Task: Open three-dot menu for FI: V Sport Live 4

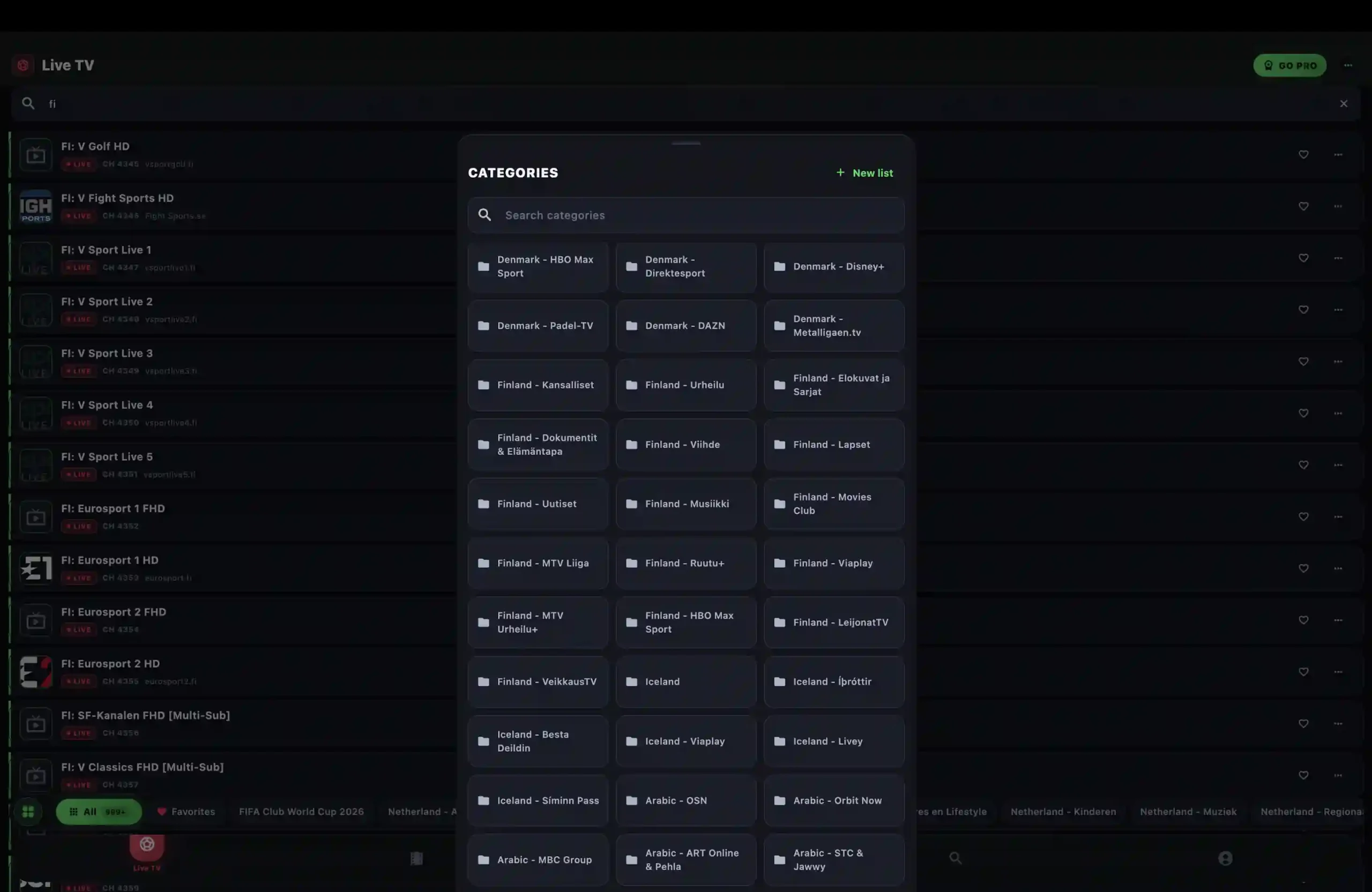Action: point(1337,413)
